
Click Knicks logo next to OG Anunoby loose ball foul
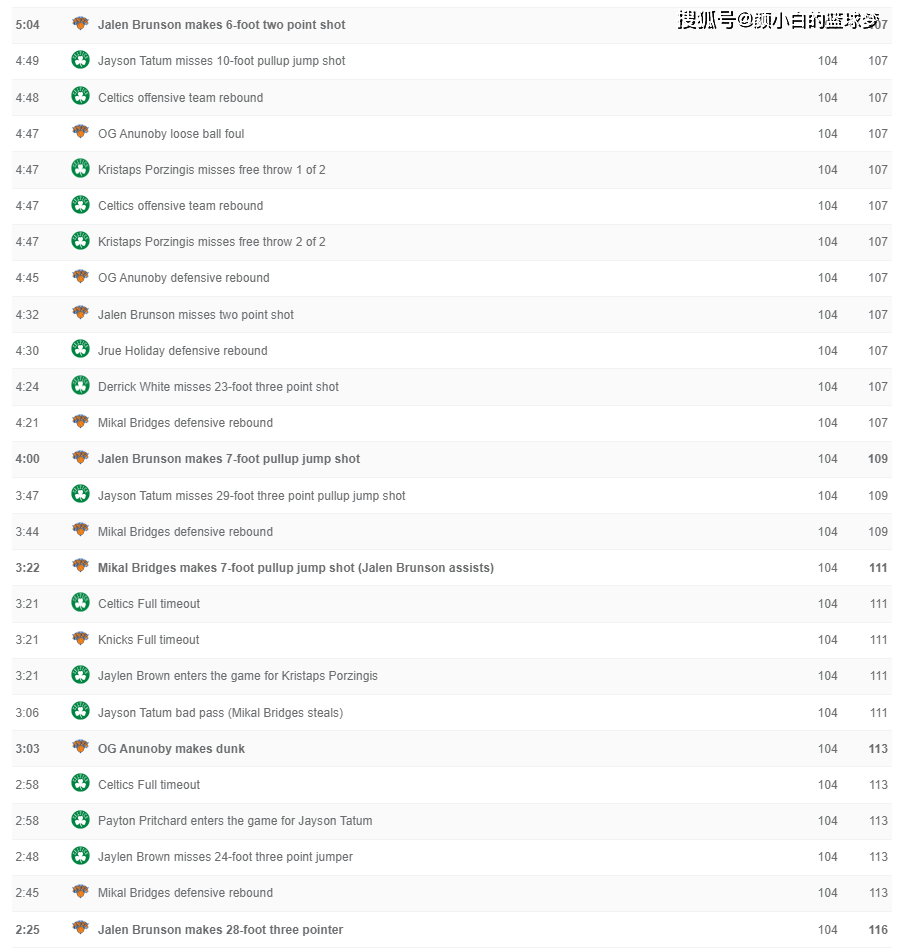click(80, 132)
